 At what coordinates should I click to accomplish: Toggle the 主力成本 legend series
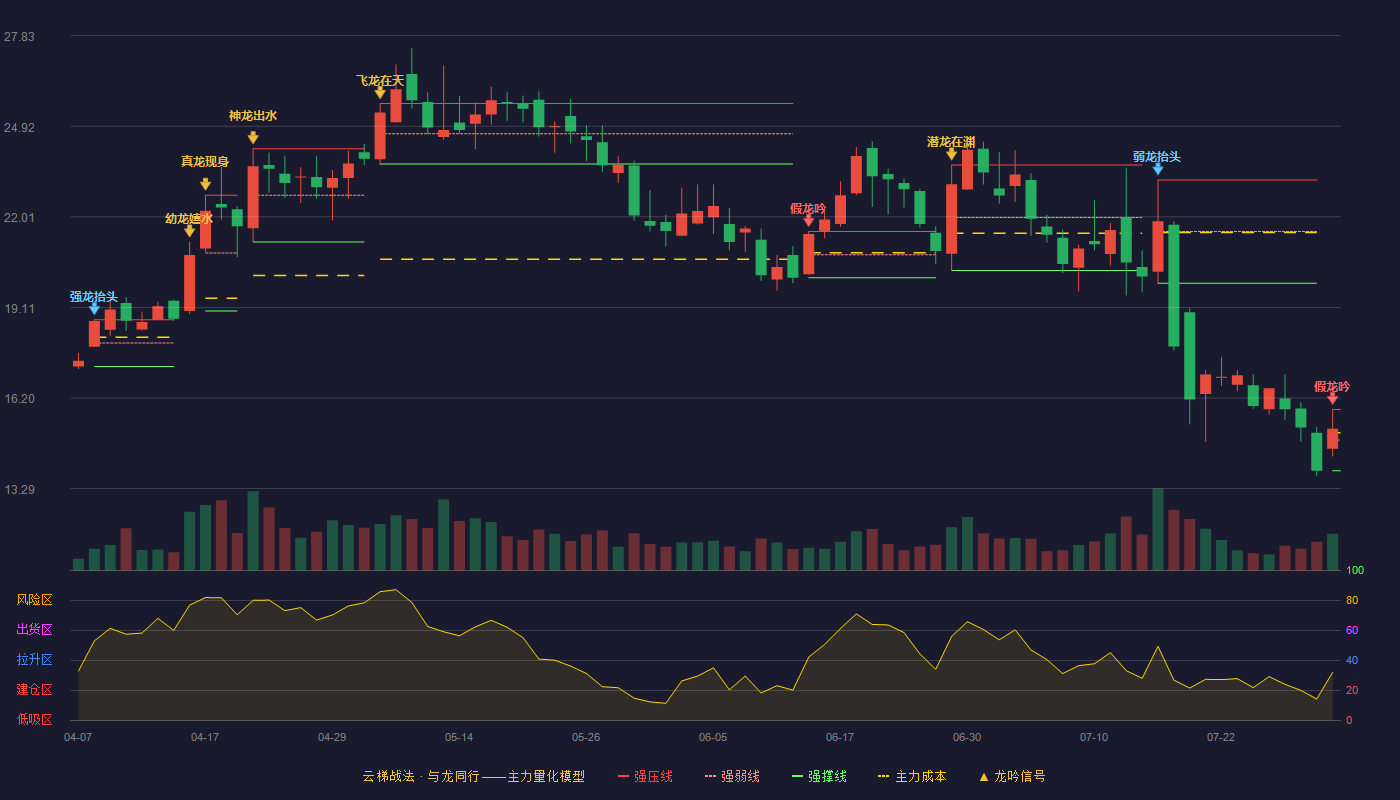pyautogui.click(x=911, y=776)
